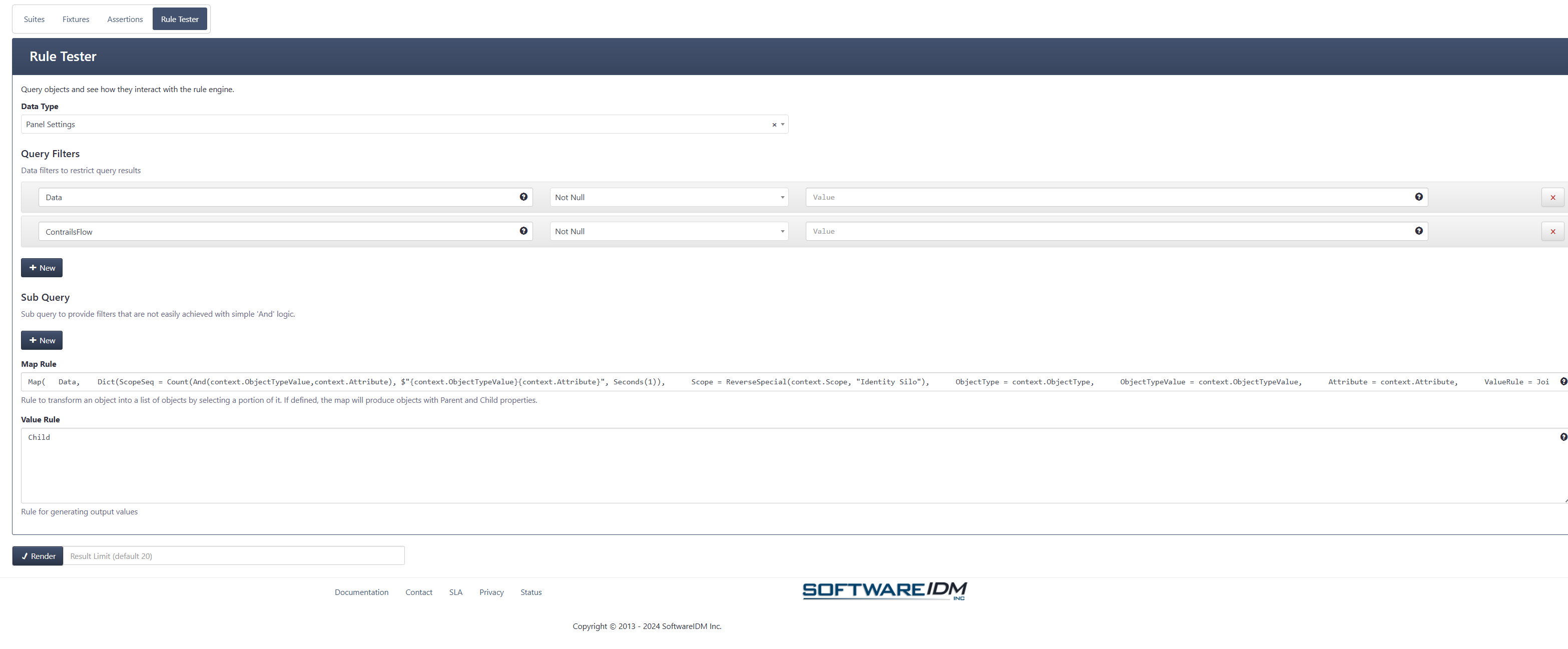
Task: Open help for the first Value input
Action: (1418, 197)
